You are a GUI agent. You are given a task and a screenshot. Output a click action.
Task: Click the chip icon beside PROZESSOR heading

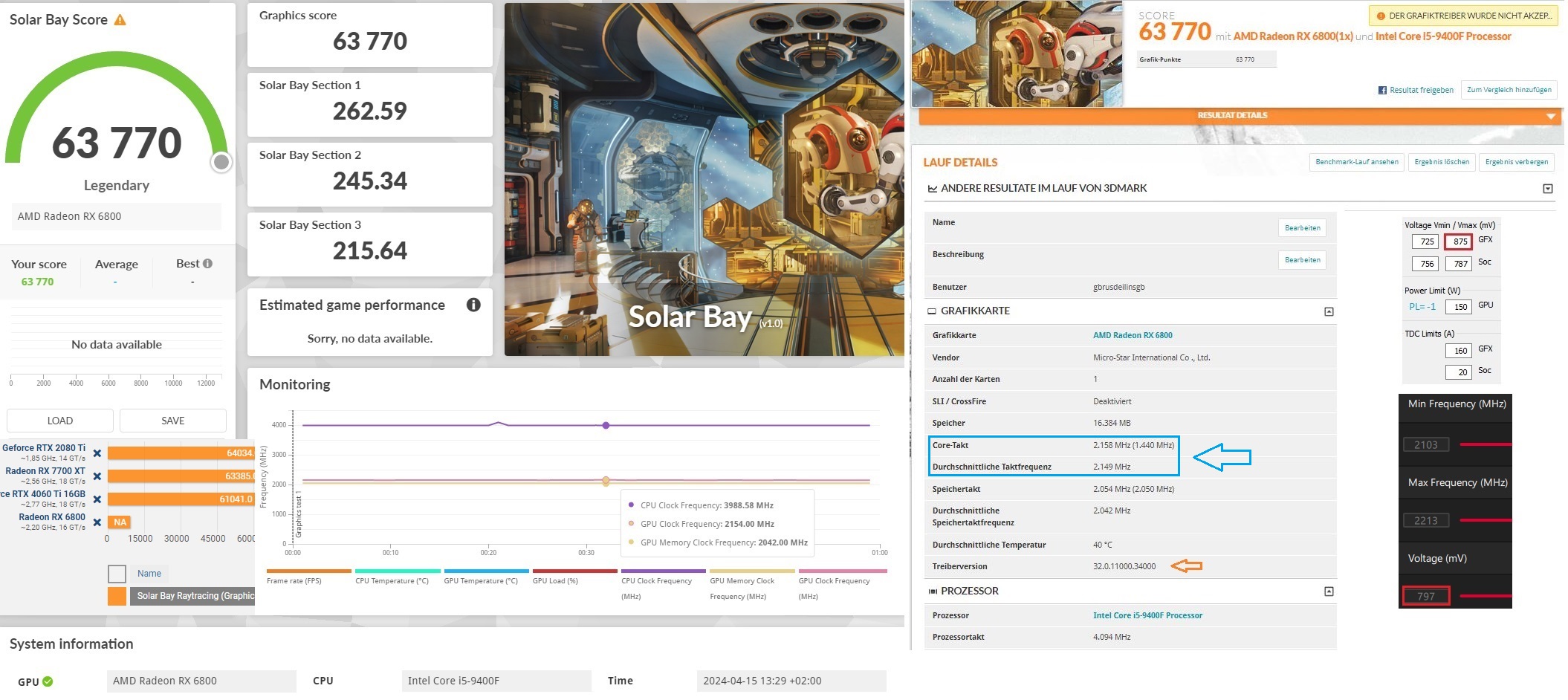click(x=932, y=592)
